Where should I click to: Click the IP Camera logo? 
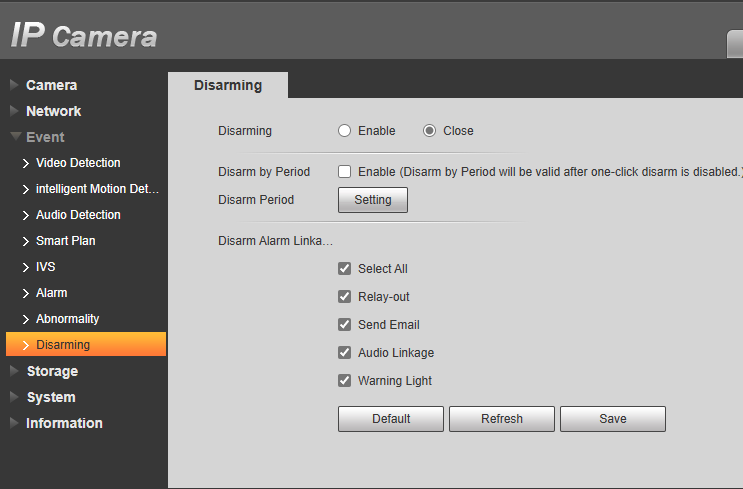(84, 36)
